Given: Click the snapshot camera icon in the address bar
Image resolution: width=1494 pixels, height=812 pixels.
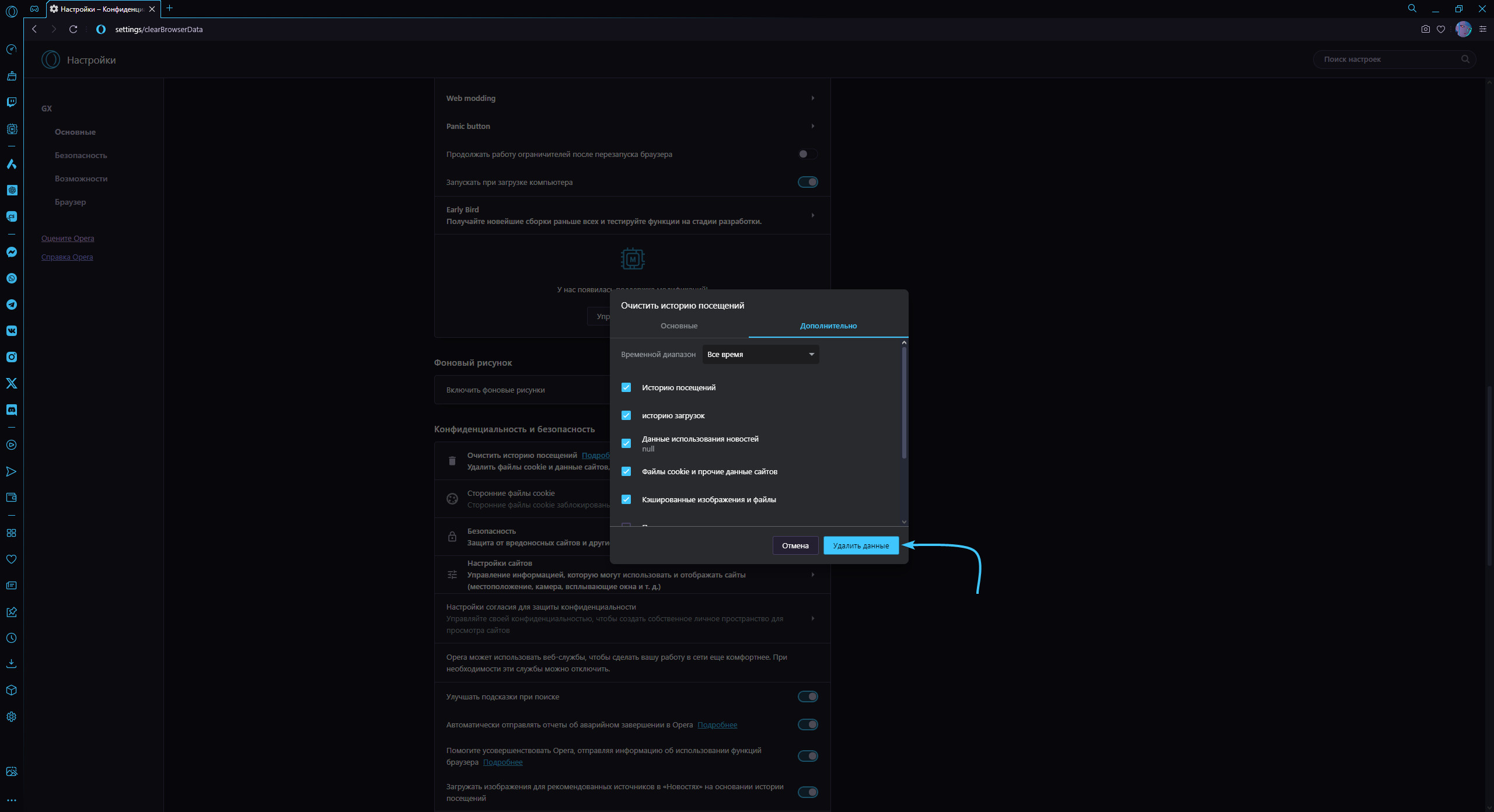Looking at the screenshot, I should click(1425, 29).
